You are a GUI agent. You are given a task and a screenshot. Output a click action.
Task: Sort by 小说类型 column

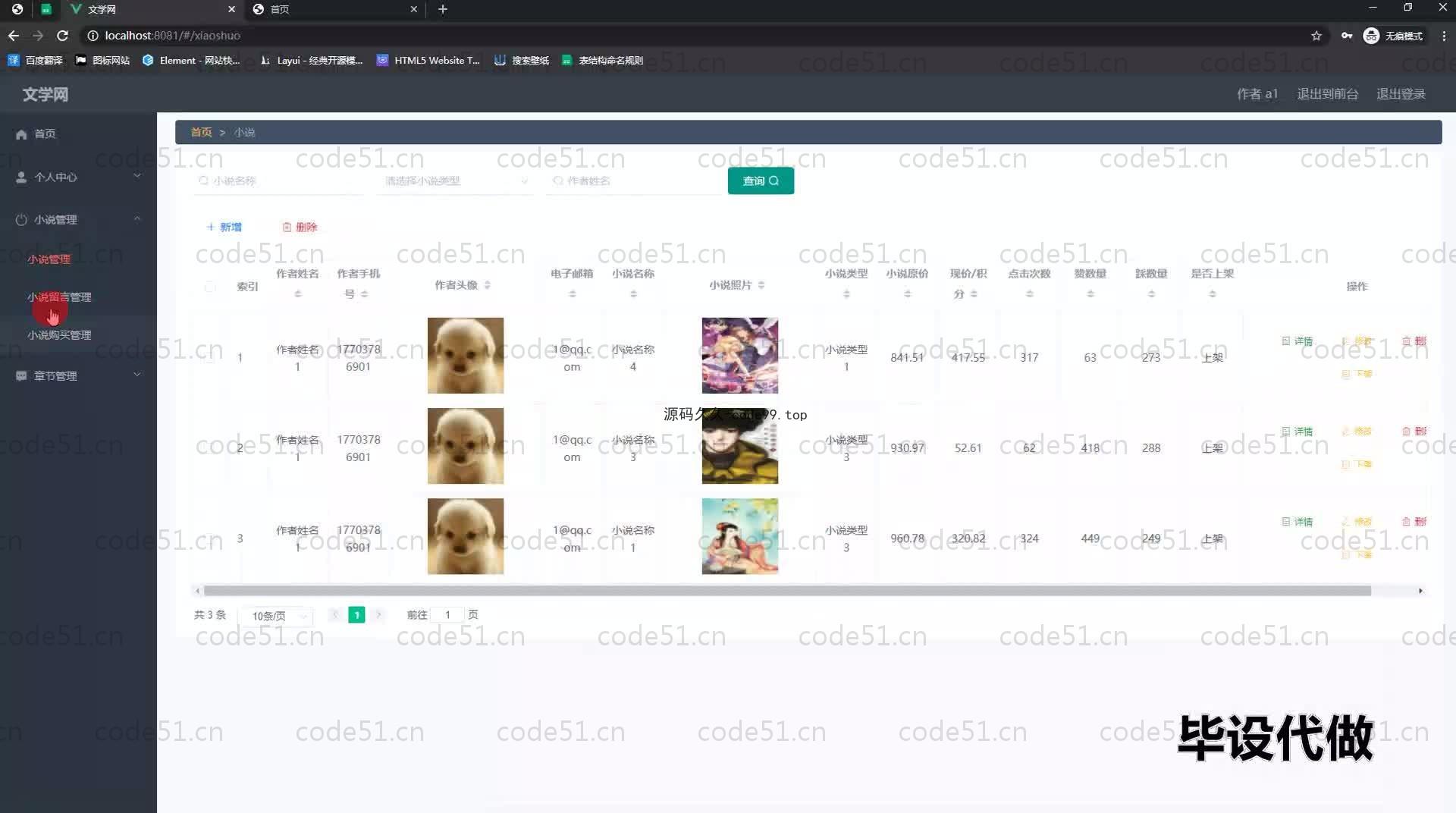point(846,294)
